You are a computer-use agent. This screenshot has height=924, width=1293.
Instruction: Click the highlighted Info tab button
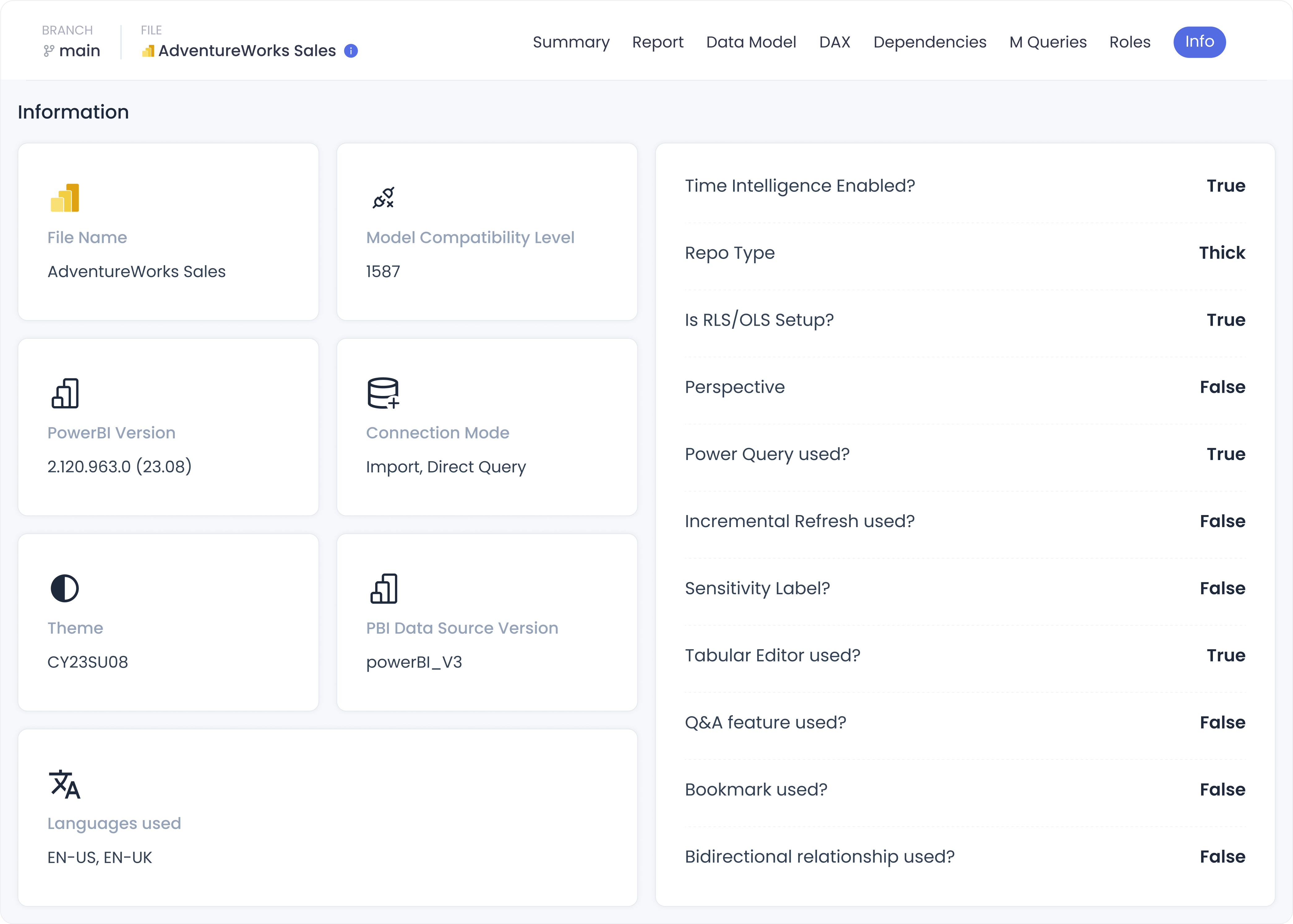(1199, 42)
